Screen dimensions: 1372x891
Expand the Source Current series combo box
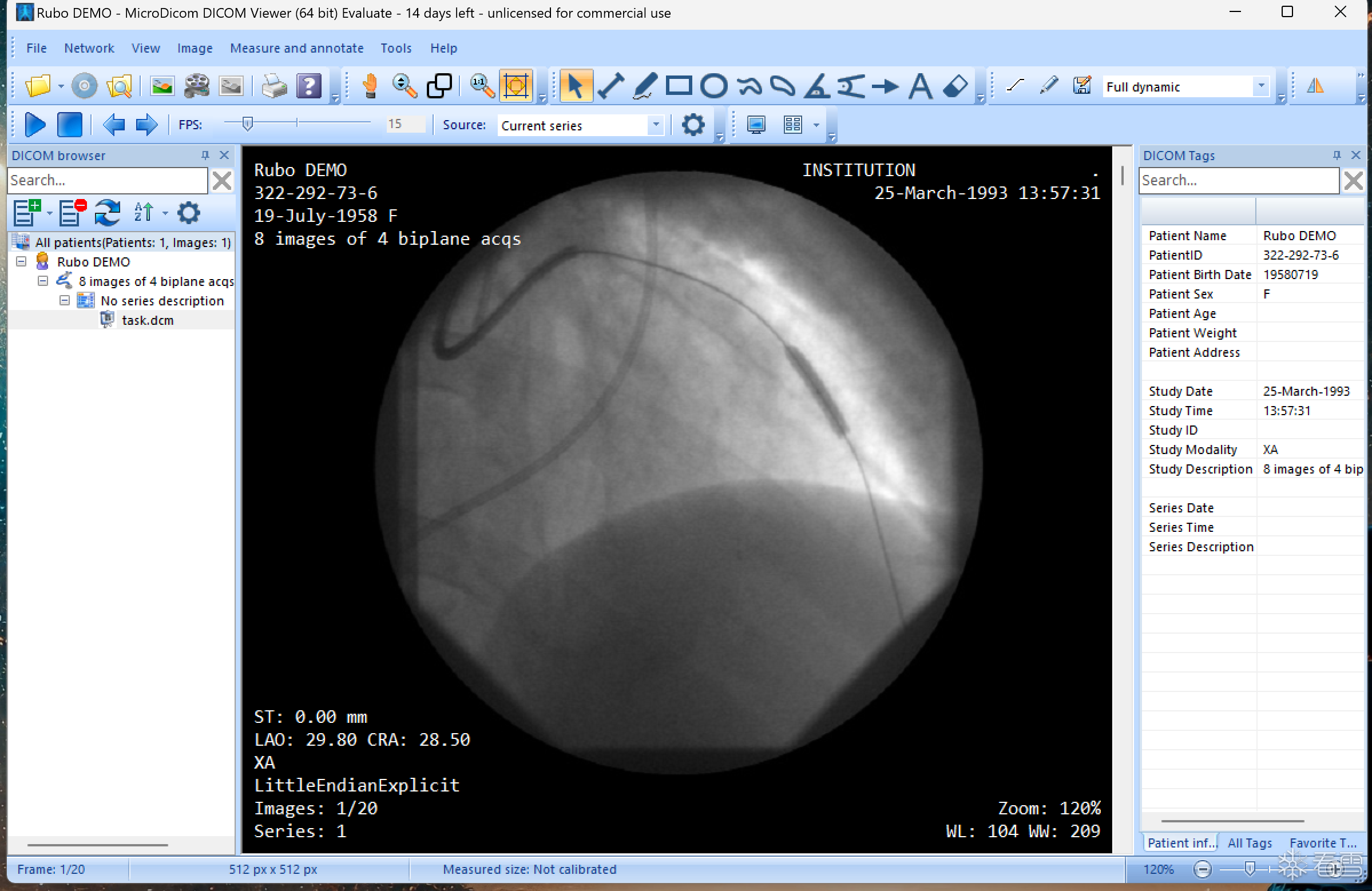656,125
